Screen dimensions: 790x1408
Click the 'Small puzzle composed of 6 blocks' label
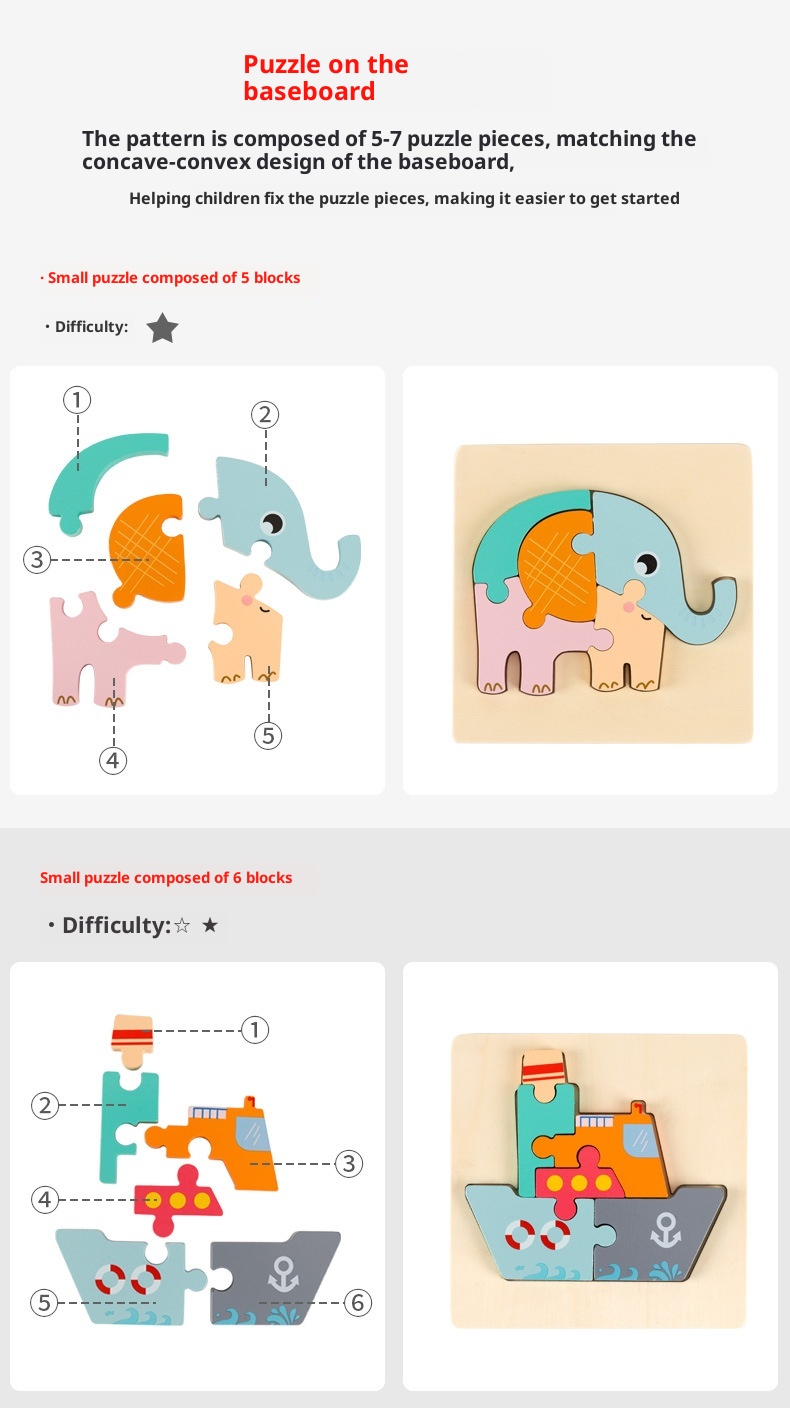[x=166, y=878]
